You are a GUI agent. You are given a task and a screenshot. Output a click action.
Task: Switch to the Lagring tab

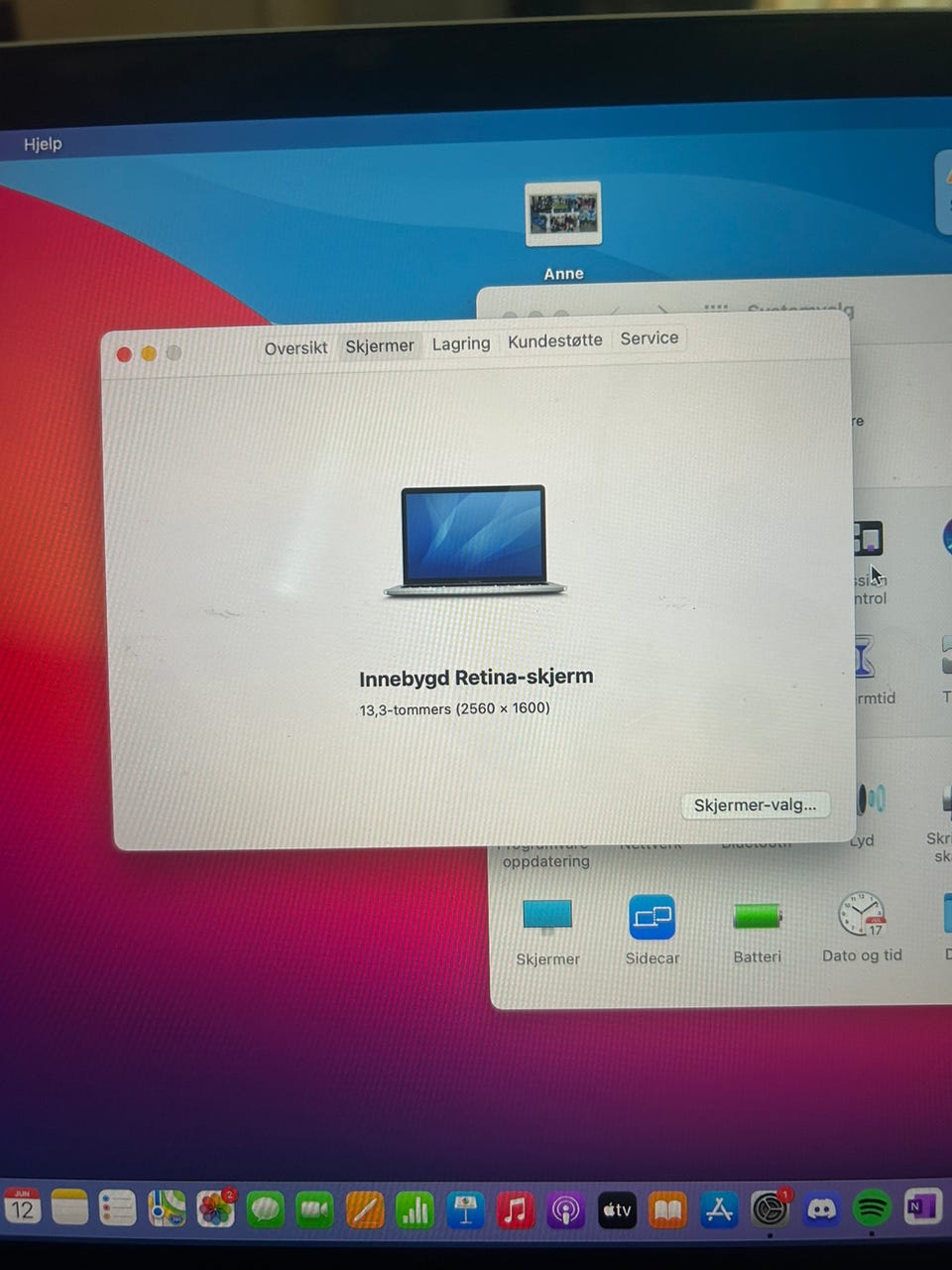tap(461, 343)
